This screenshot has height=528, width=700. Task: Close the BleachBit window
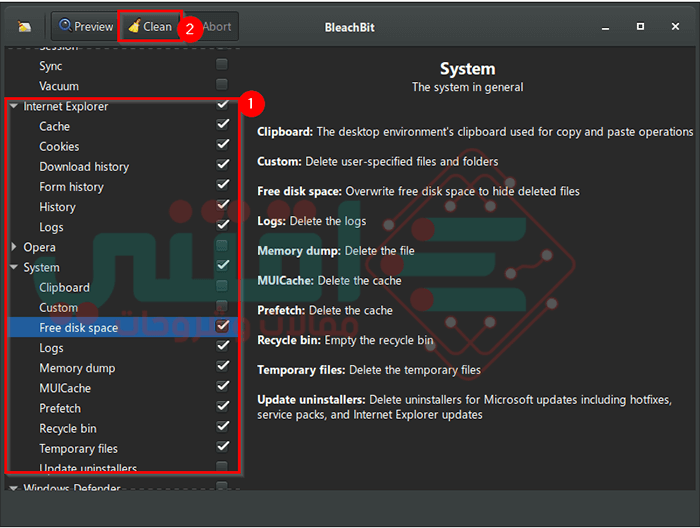[675, 27]
